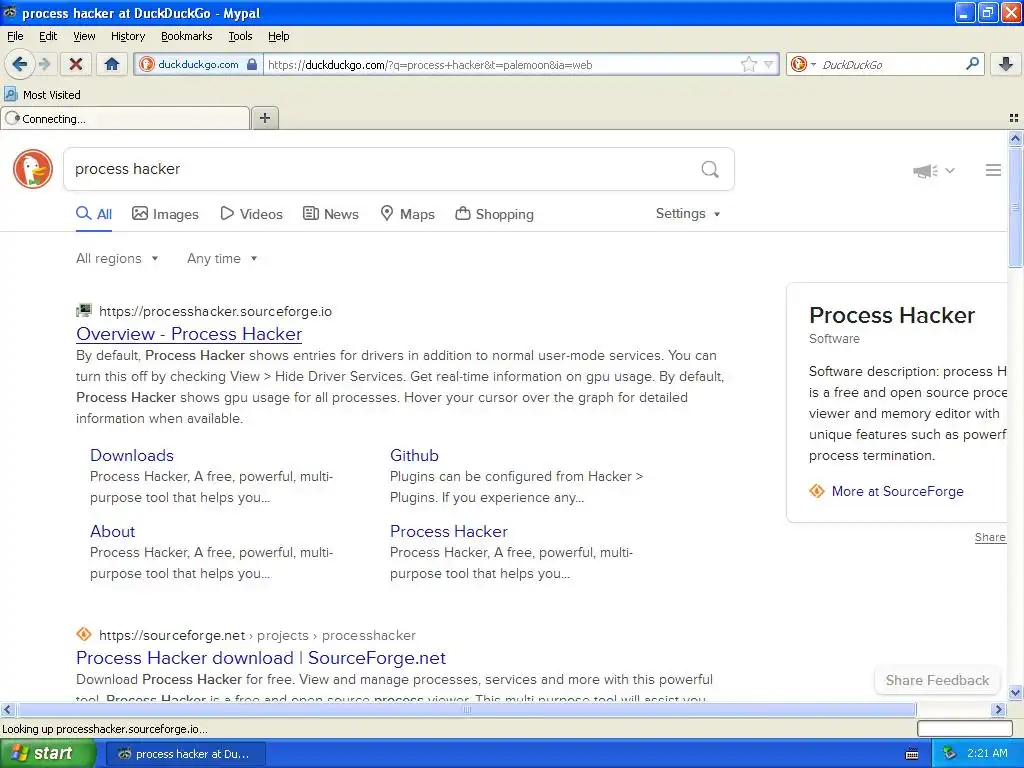Viewport: 1024px width, 768px height.
Task: Click the magnifier in the browser search box
Action: click(972, 64)
